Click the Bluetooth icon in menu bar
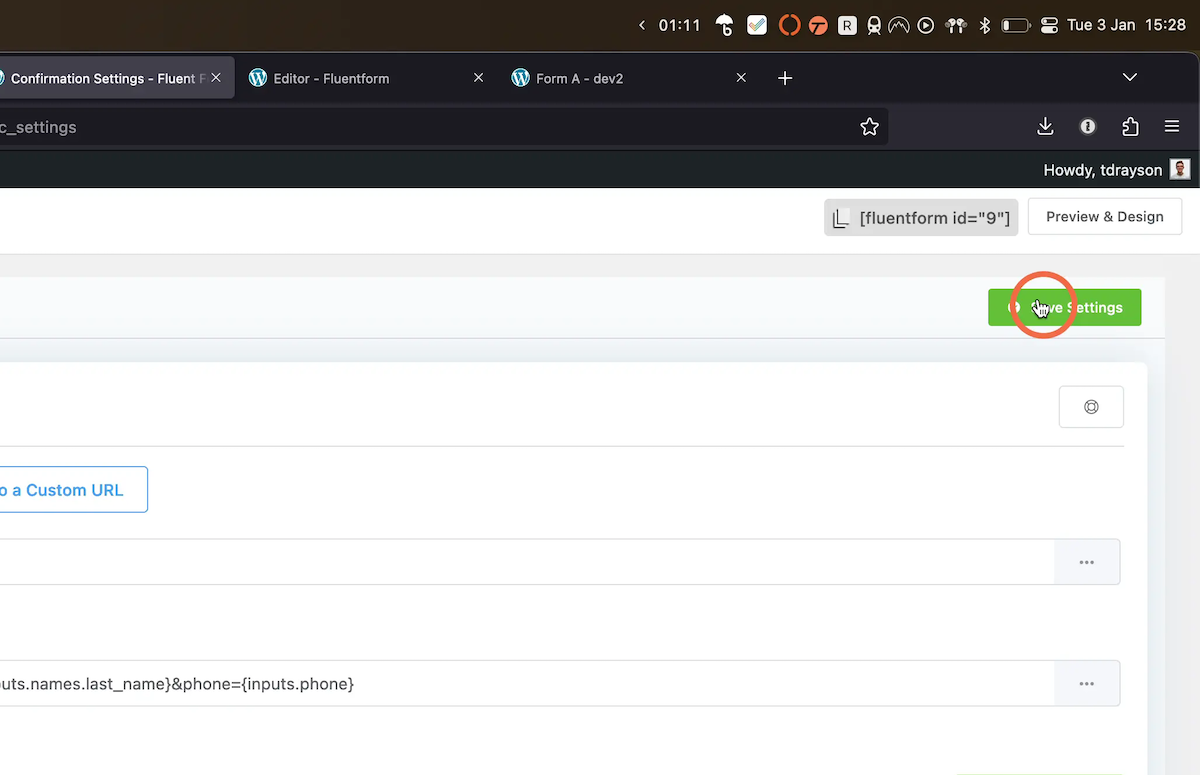The image size is (1200, 776). [x=984, y=25]
